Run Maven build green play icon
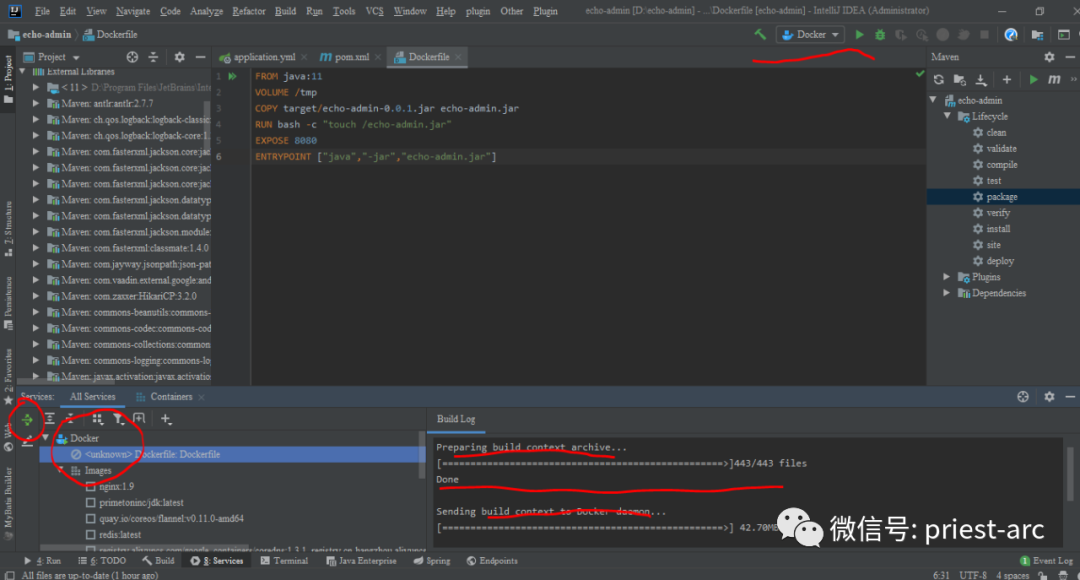This screenshot has height=580, width=1080. 1033,79
